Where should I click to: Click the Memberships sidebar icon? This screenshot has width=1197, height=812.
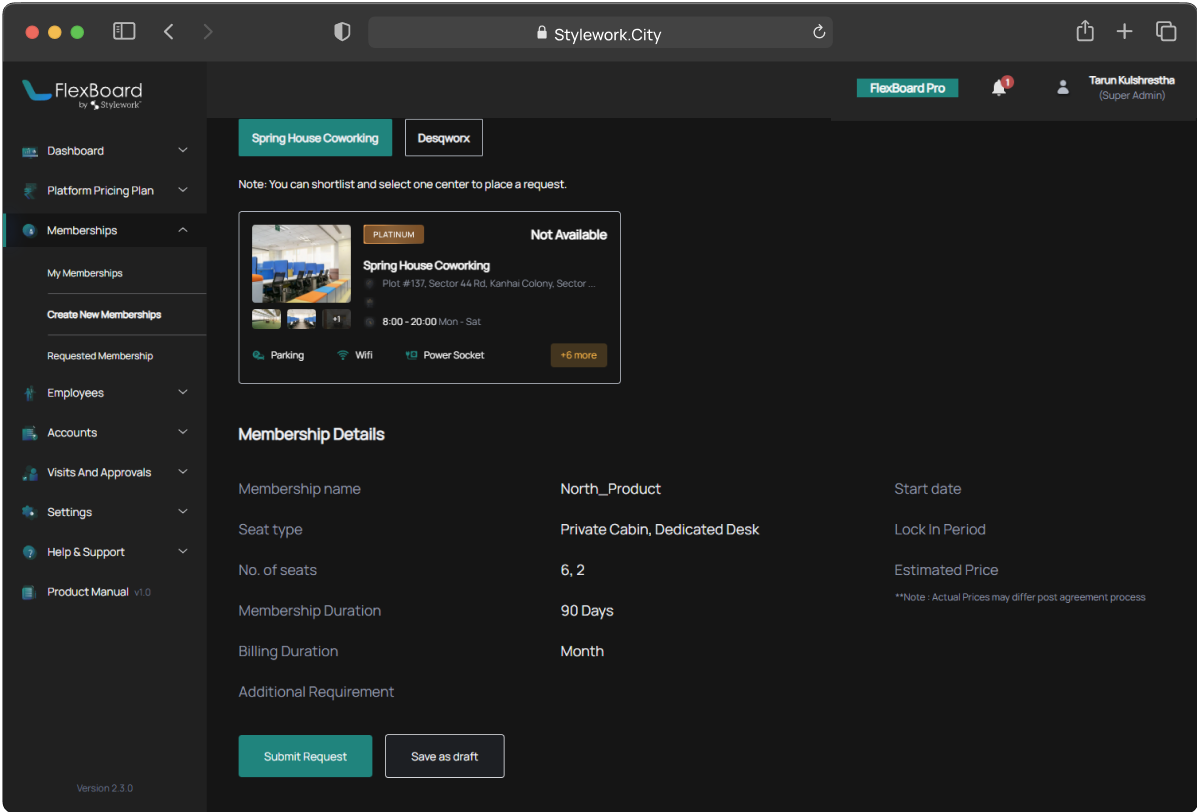30,230
